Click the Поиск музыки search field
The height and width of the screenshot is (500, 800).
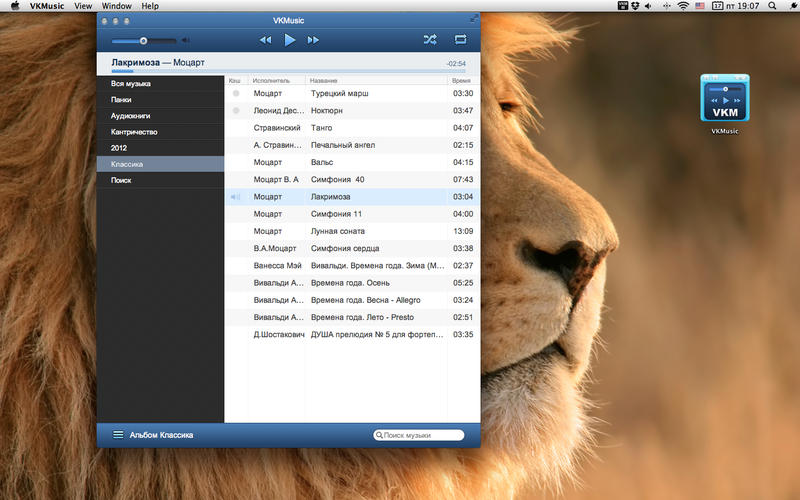[x=419, y=435]
